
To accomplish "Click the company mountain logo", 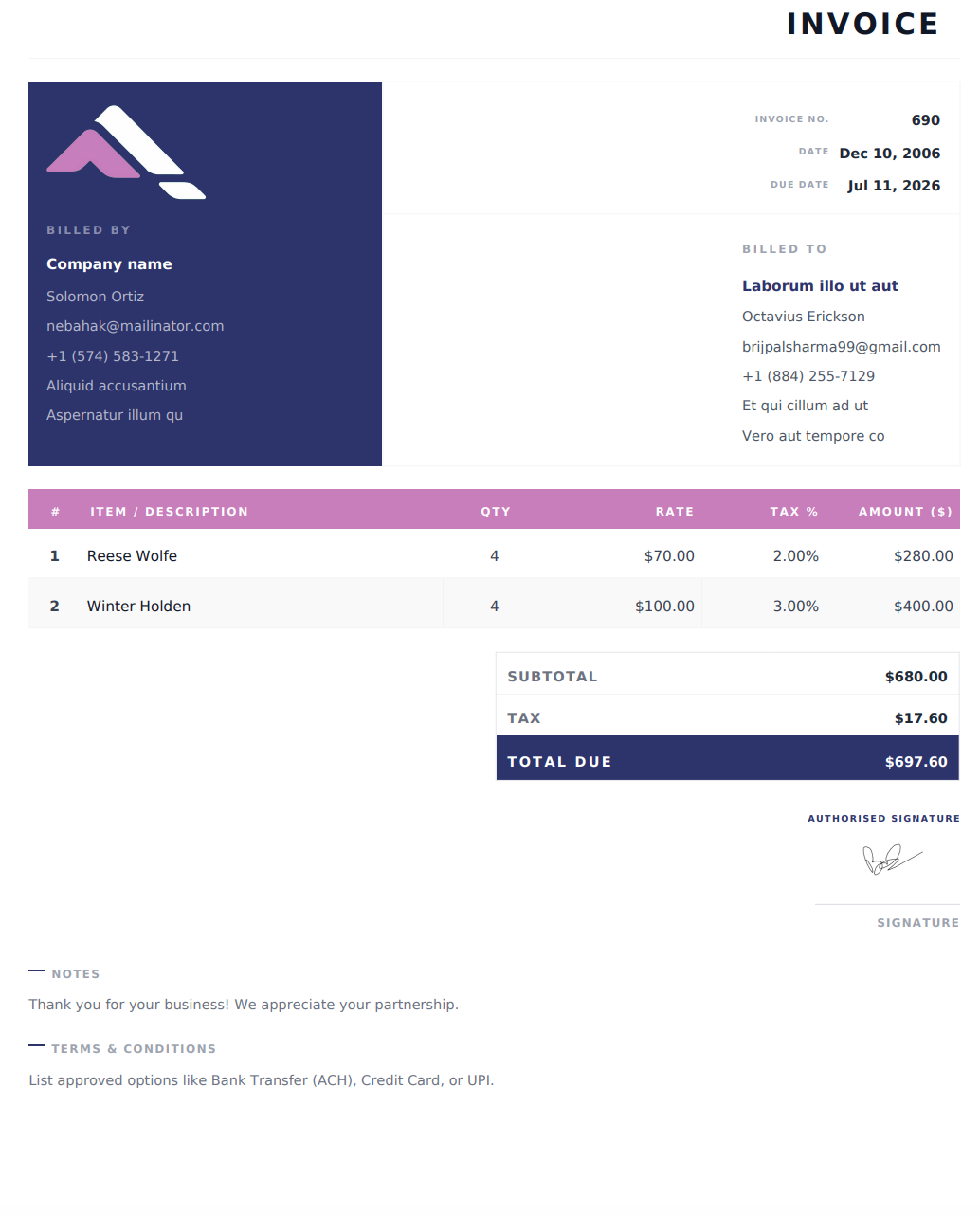I will [126, 152].
